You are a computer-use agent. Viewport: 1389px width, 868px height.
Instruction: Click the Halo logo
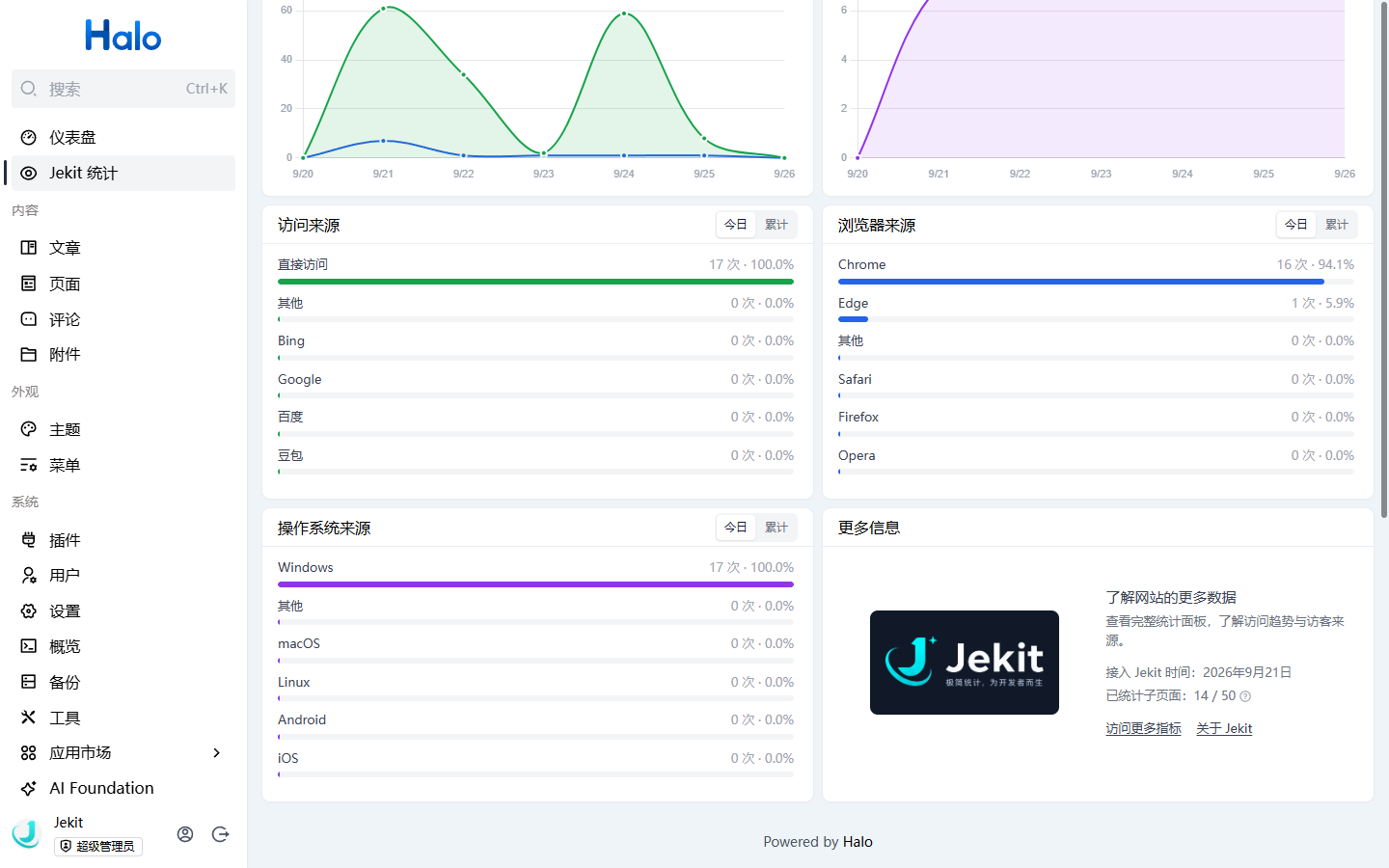(123, 36)
